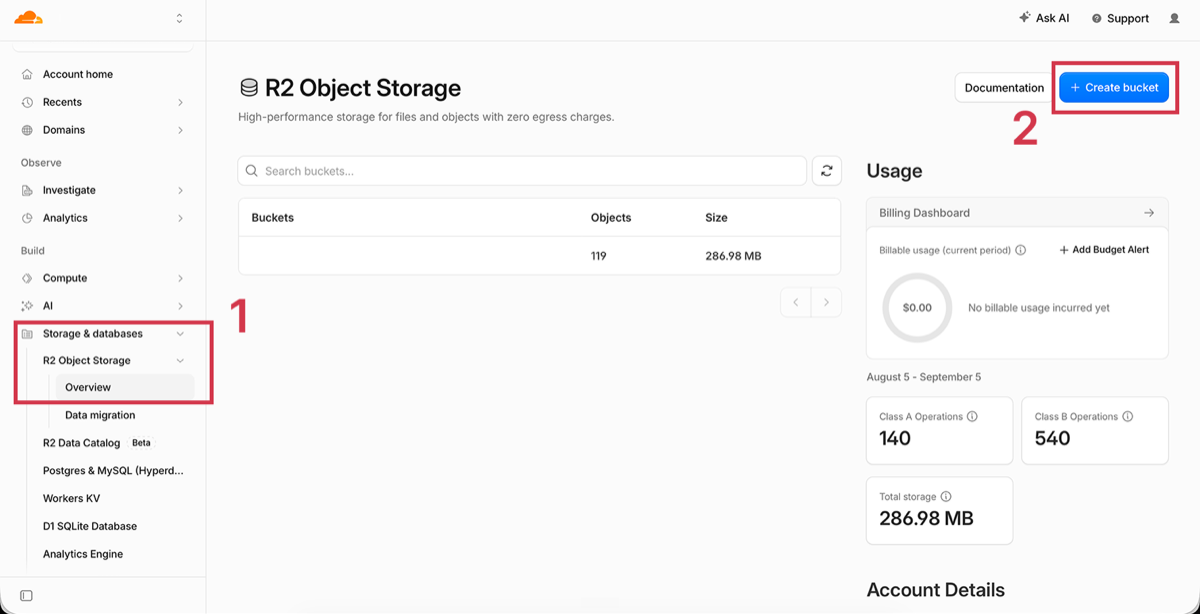Collapse the Storage & databases section

point(180,334)
